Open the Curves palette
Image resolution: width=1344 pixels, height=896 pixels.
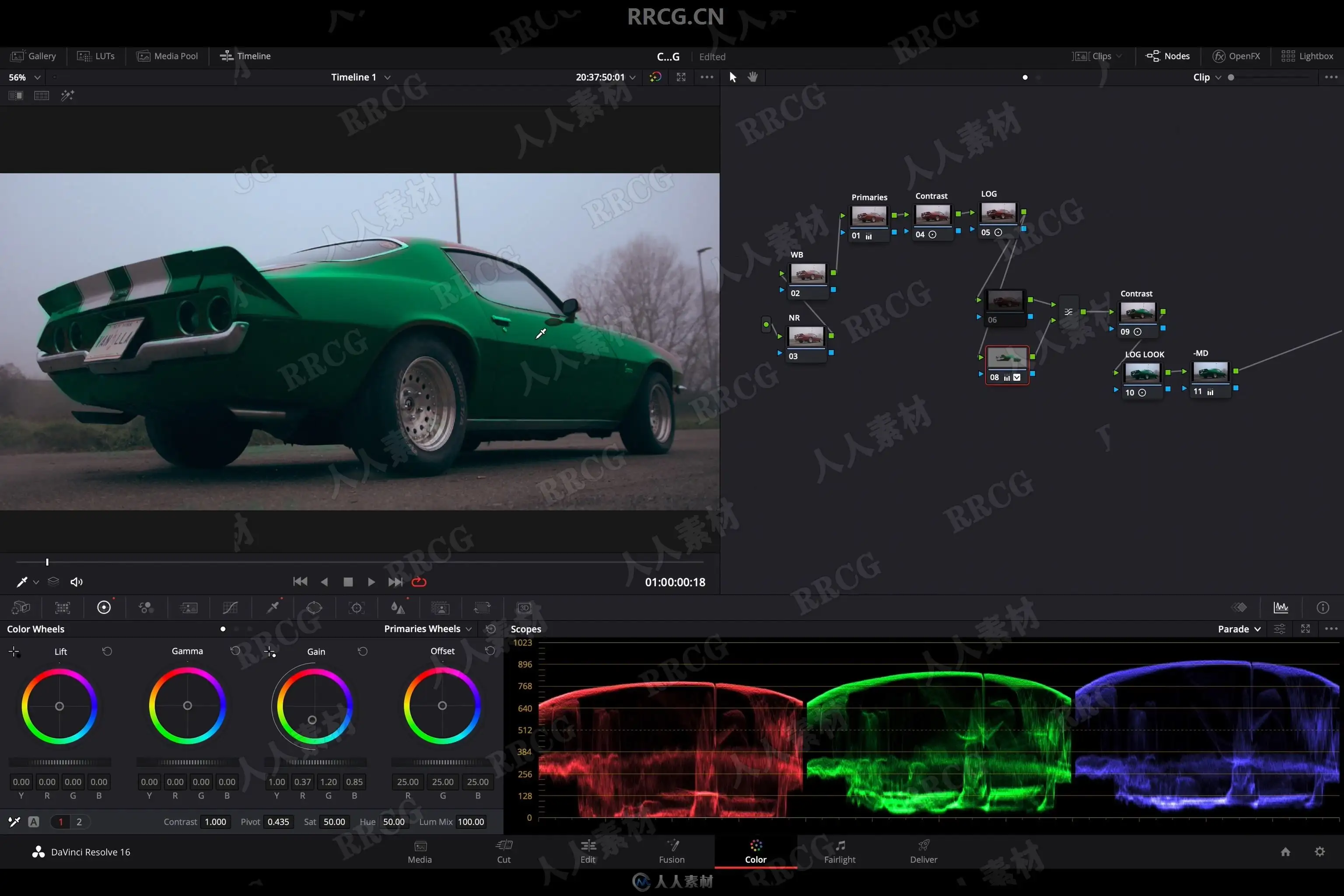click(x=230, y=607)
